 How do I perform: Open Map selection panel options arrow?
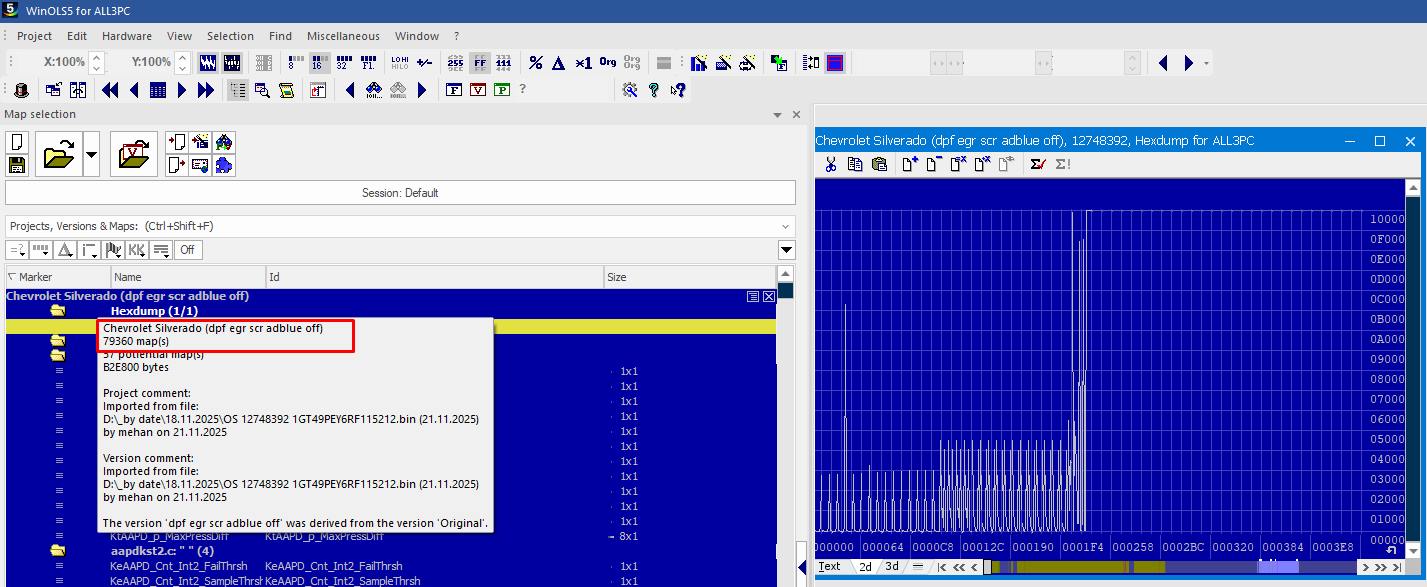point(778,115)
